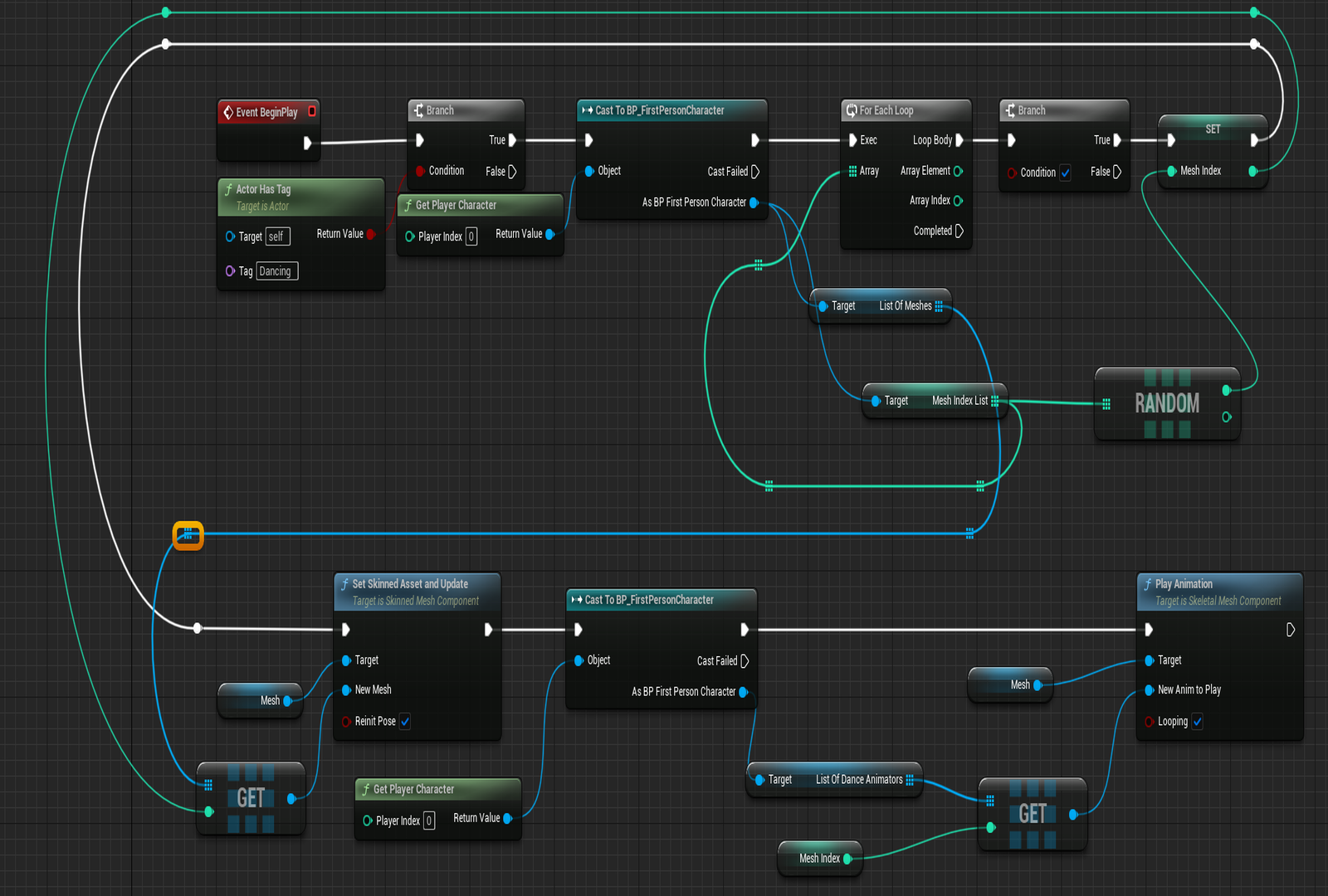Select the orange-highlighted reroute node
Viewport: 1328px width, 896px height.
pyautogui.click(x=188, y=535)
